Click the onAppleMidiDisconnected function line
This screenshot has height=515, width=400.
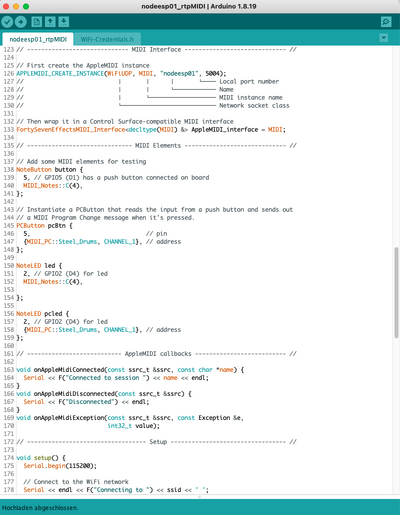click(x=104, y=393)
